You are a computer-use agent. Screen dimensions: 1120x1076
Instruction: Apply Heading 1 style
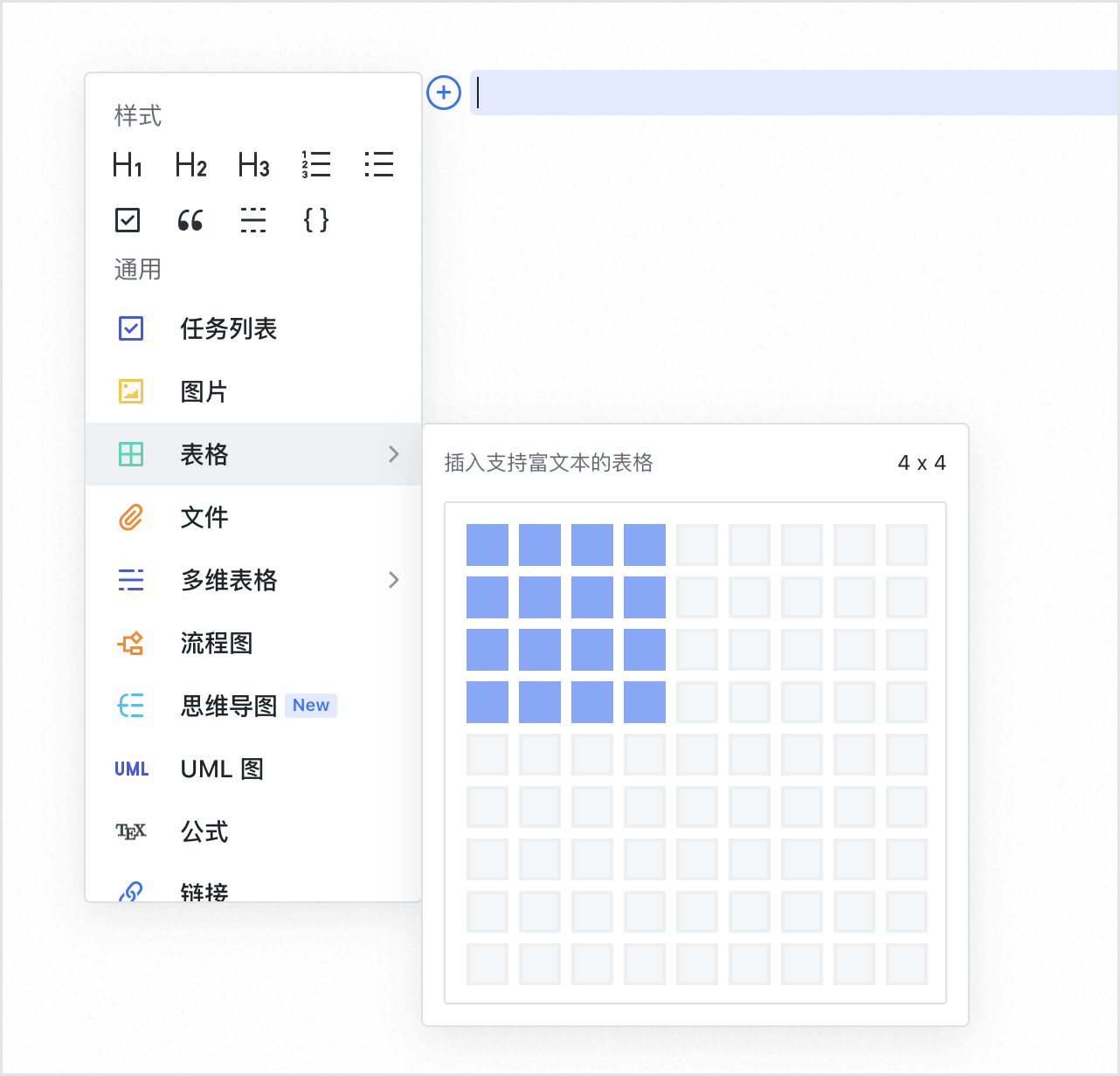pyautogui.click(x=128, y=164)
